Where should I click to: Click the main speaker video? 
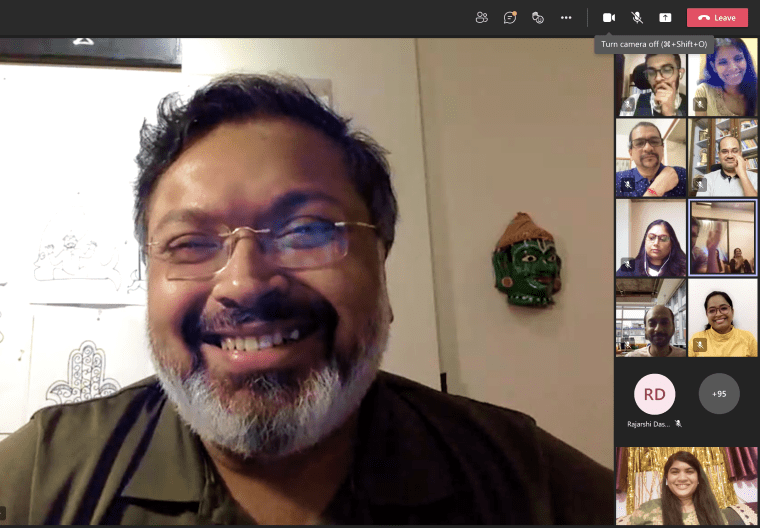pos(306,281)
